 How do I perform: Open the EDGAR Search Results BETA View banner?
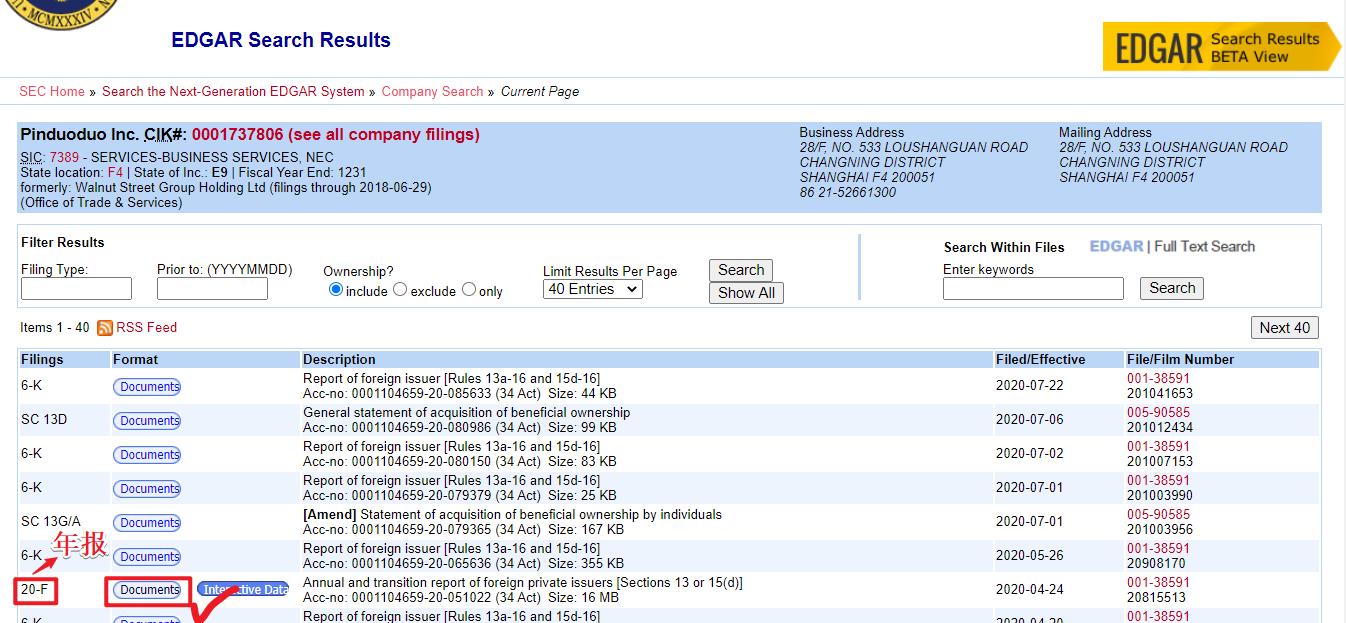tap(1221, 47)
